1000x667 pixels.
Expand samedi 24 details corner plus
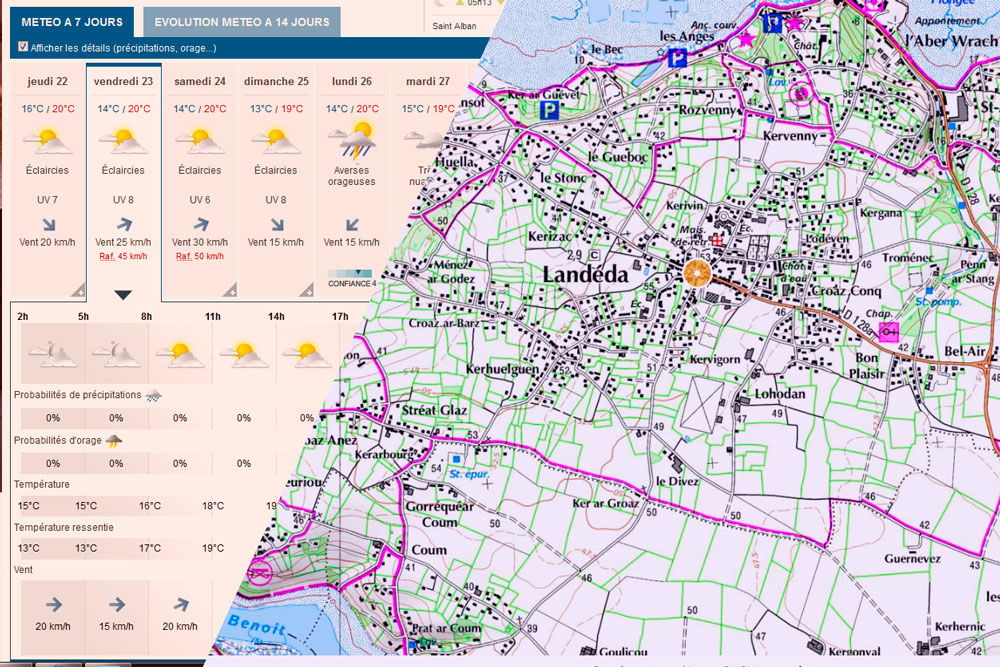(x=231, y=291)
